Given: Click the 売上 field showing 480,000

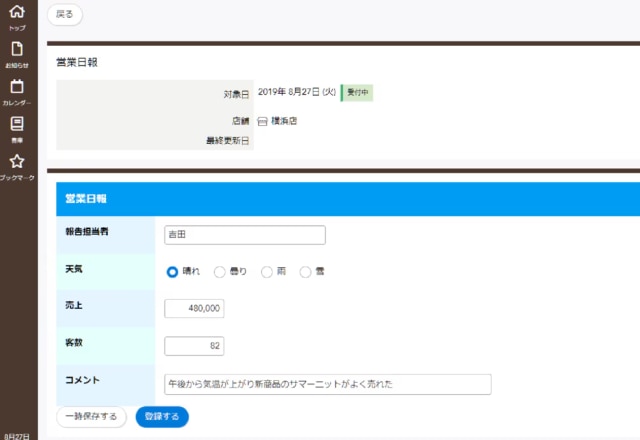Looking at the screenshot, I should pos(194,309).
